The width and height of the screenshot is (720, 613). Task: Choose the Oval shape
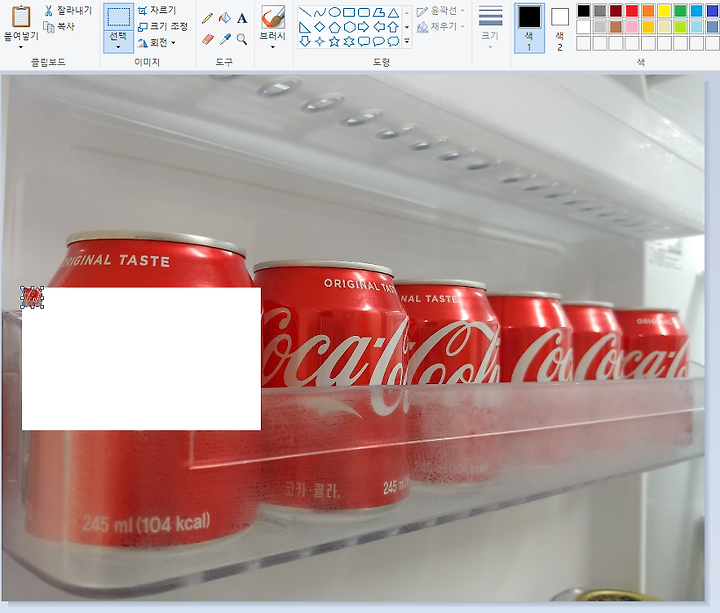pos(334,12)
